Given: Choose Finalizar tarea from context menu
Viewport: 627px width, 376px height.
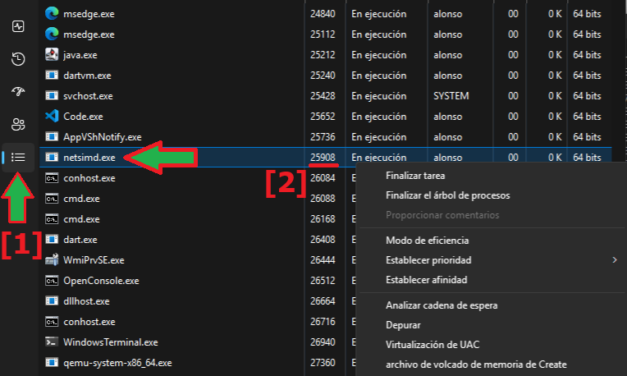Looking at the screenshot, I should click(x=415, y=176).
